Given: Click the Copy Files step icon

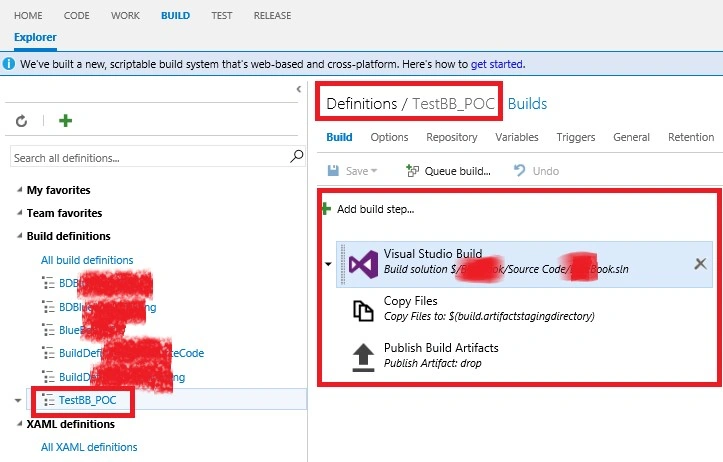Looking at the screenshot, I should [x=363, y=310].
